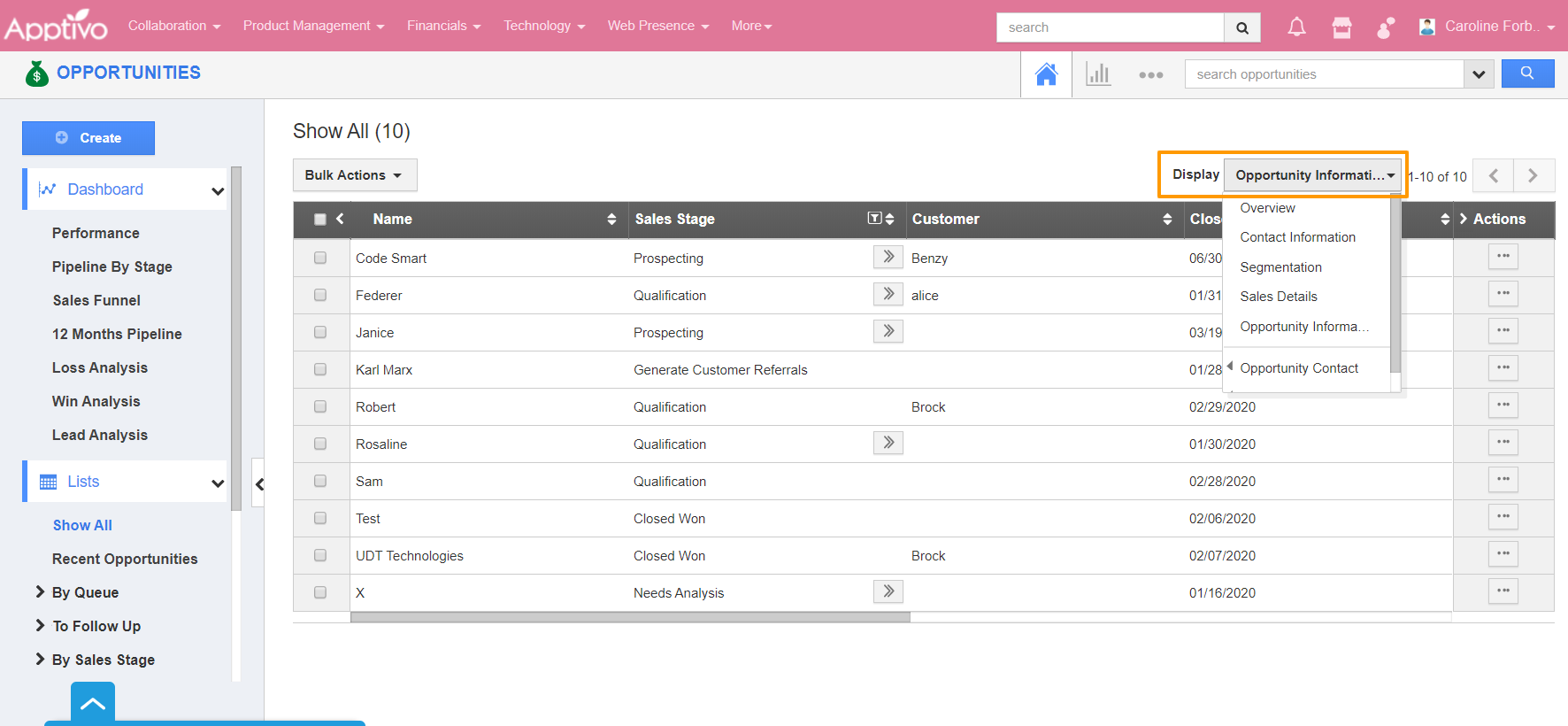The width and height of the screenshot is (1568, 726).
Task: Check the checkbox for Federer row
Action: [320, 295]
